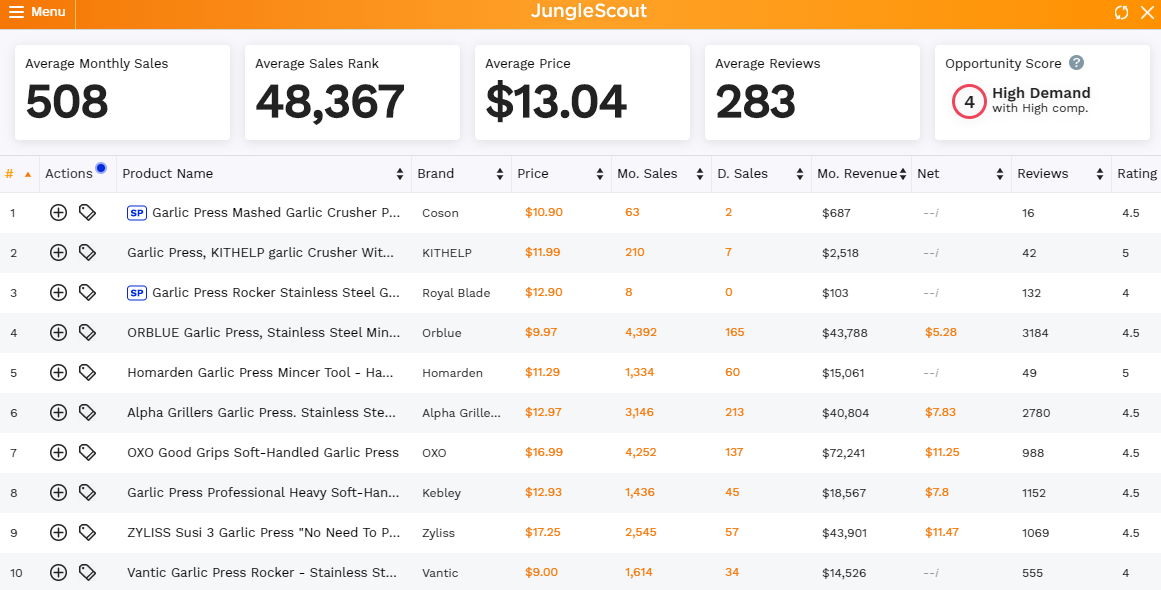Add Vantic garlic press to tracker

[x=58, y=573]
